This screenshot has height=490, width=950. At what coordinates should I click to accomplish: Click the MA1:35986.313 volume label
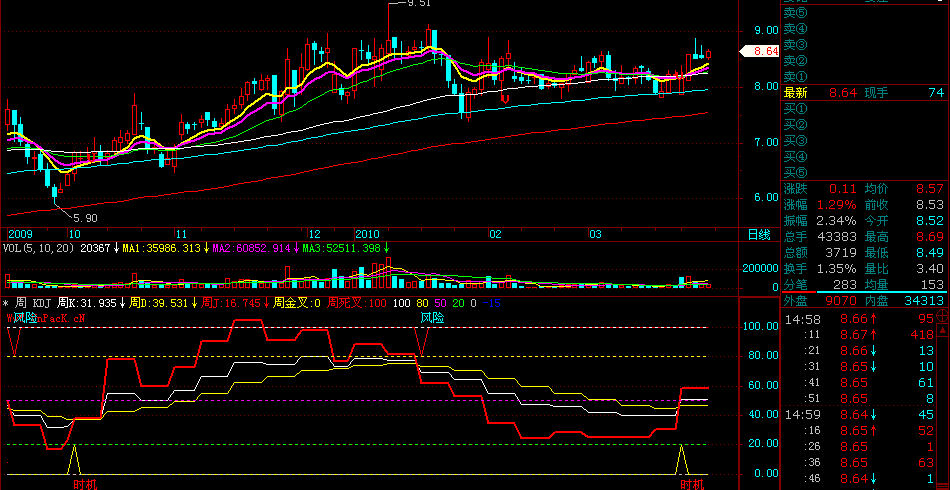161,248
